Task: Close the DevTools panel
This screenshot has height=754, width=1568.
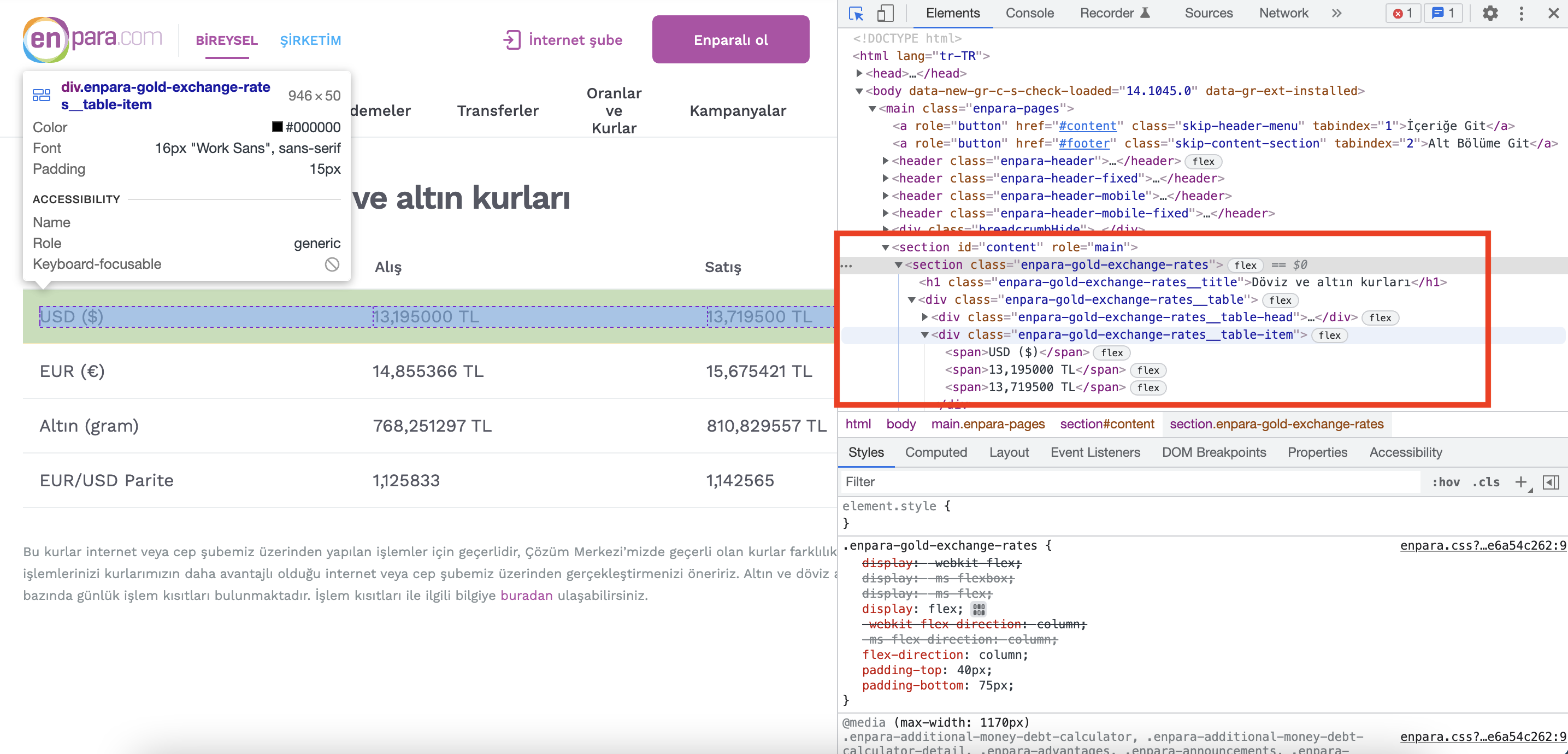Action: coord(1553,14)
